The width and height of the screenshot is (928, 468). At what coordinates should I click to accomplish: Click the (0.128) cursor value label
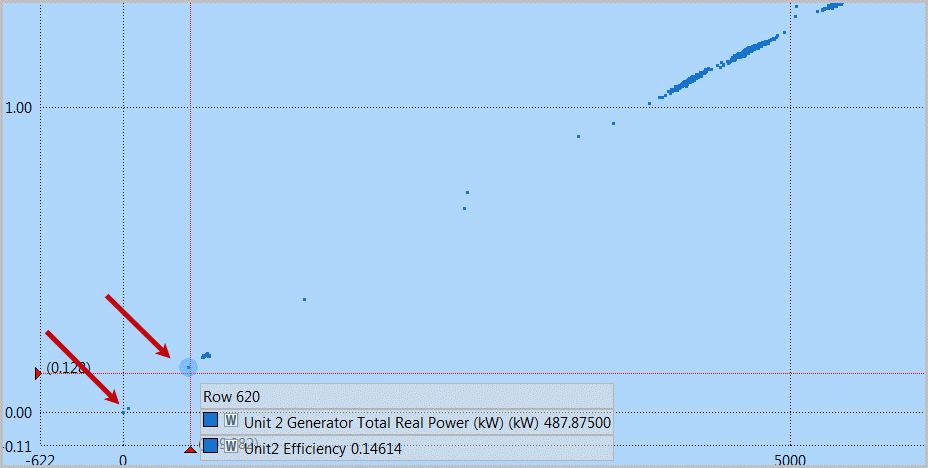click(68, 367)
